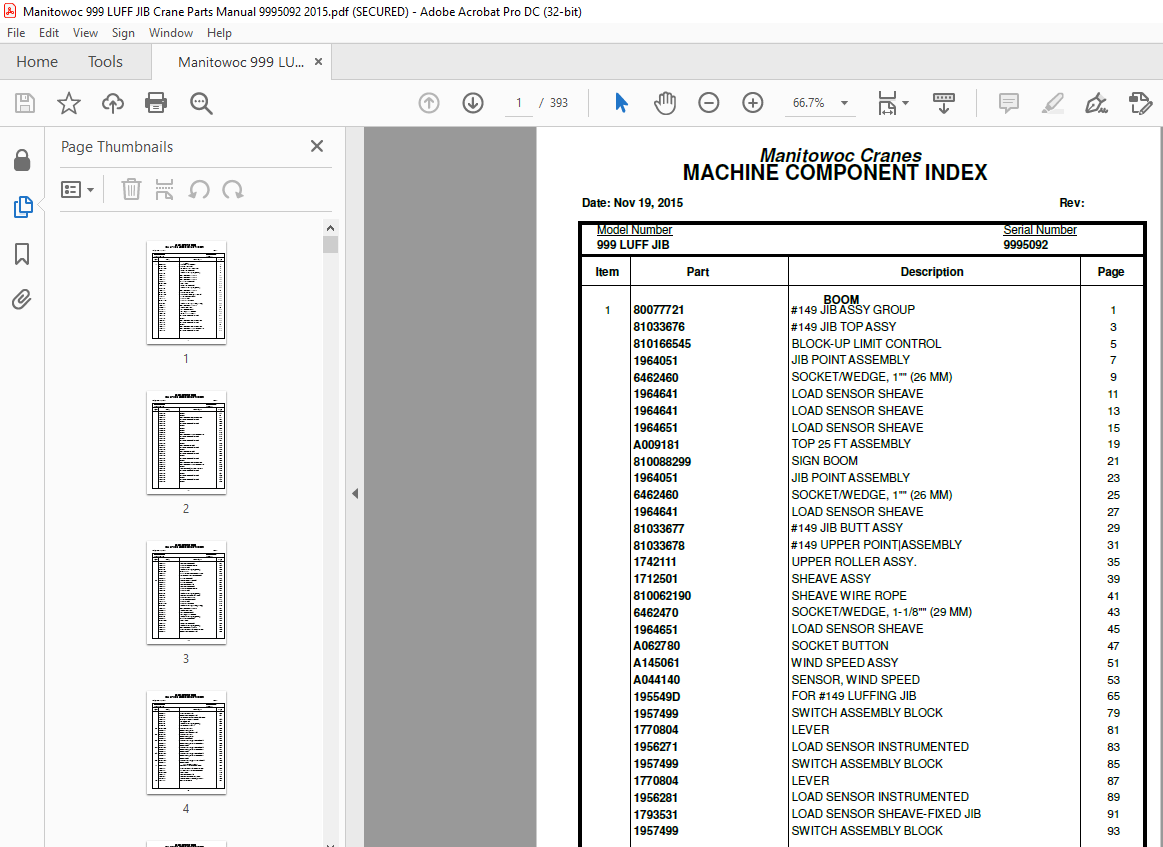
Task: Open the security lock panel in sidebar
Action: (22, 160)
